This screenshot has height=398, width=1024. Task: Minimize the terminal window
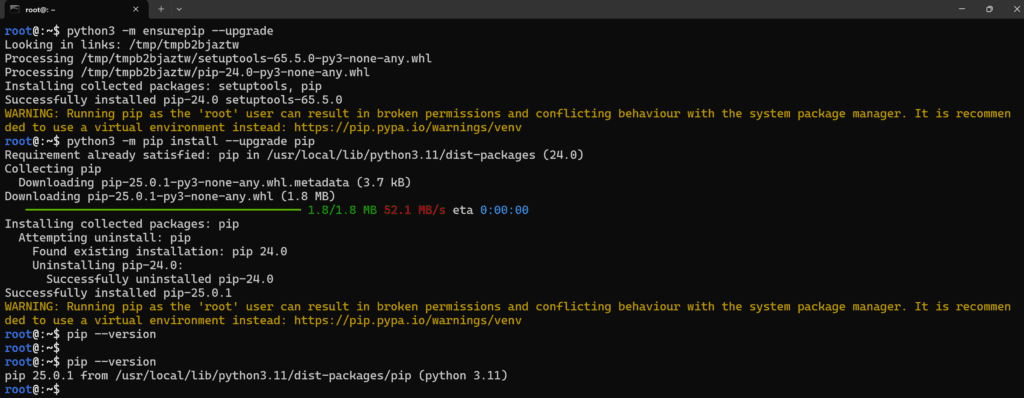[x=962, y=9]
